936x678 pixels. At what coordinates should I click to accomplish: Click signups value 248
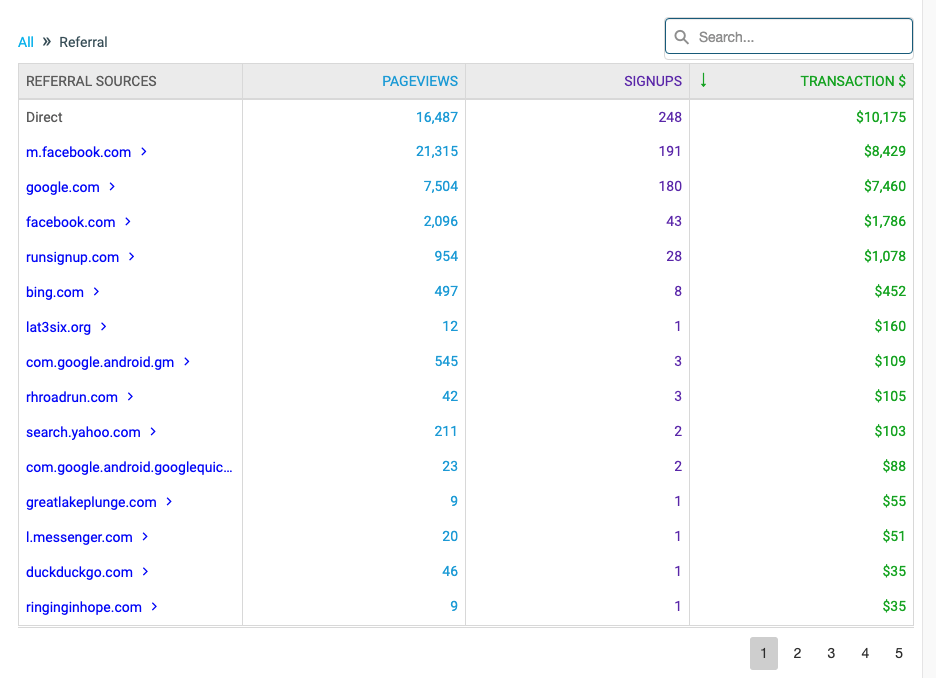pyautogui.click(x=670, y=117)
